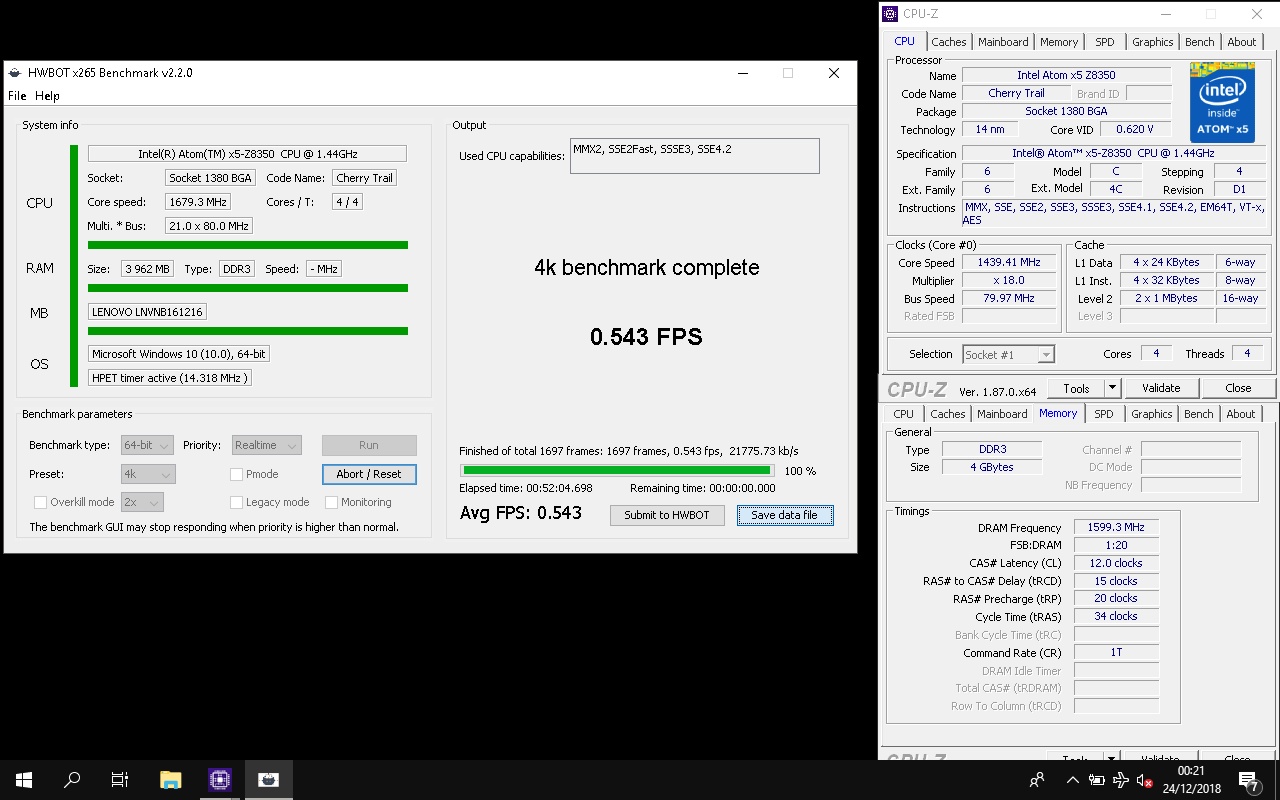
Task: Select CPU tab in upper CPU-Z
Action: click(904, 41)
